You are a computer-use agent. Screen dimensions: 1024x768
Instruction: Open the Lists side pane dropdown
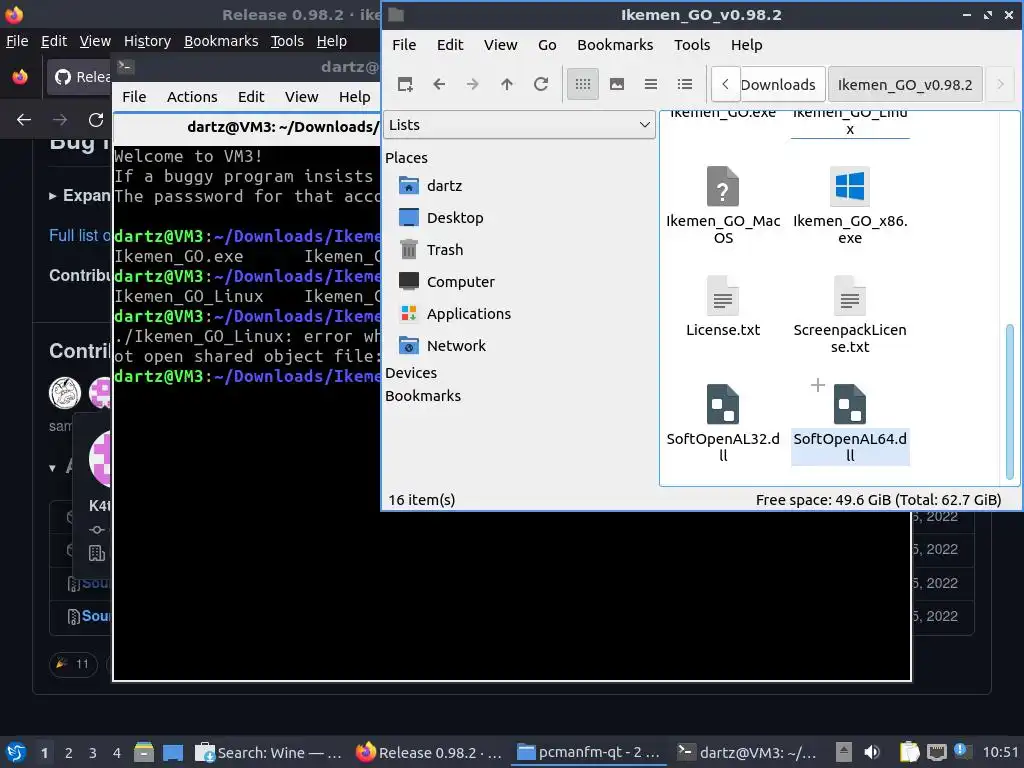(519, 125)
